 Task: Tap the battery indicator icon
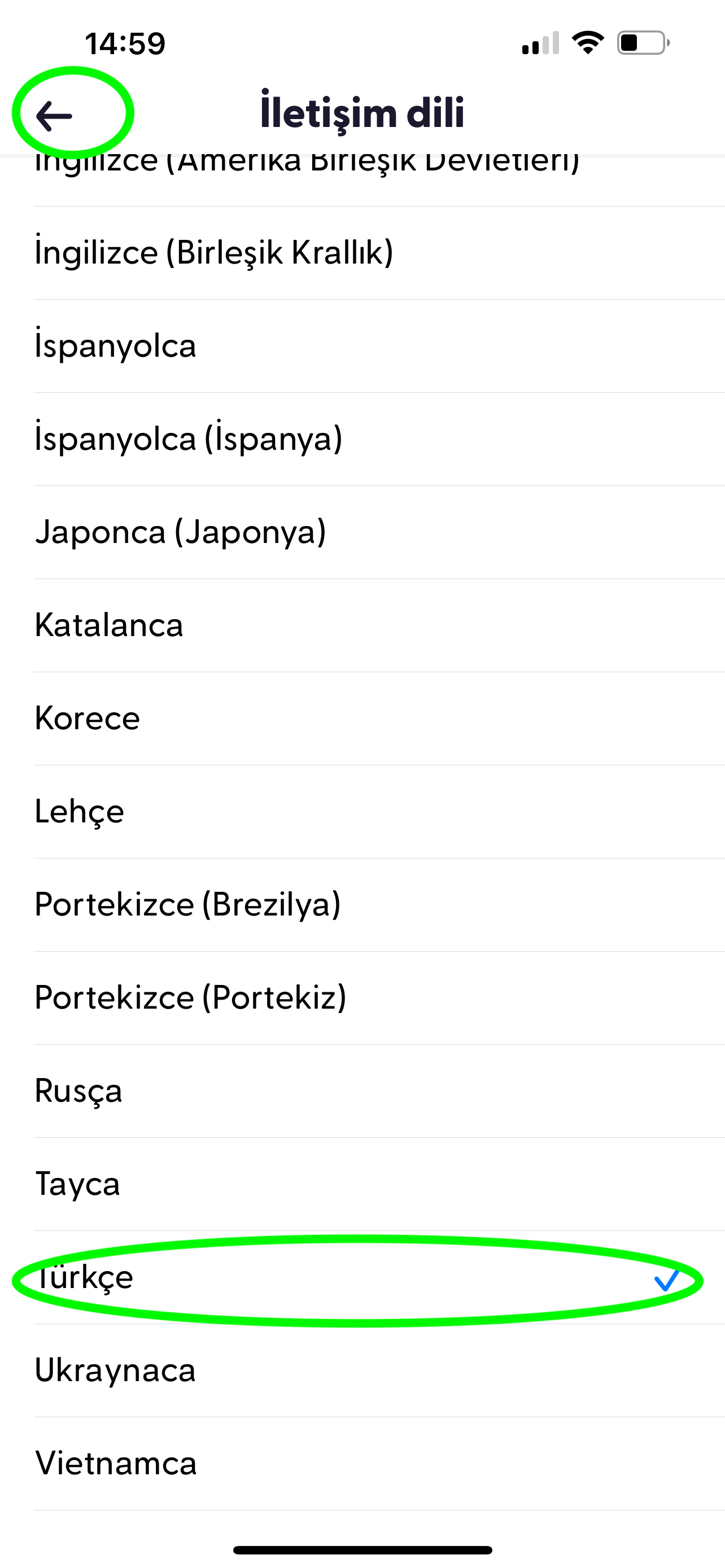(x=643, y=43)
